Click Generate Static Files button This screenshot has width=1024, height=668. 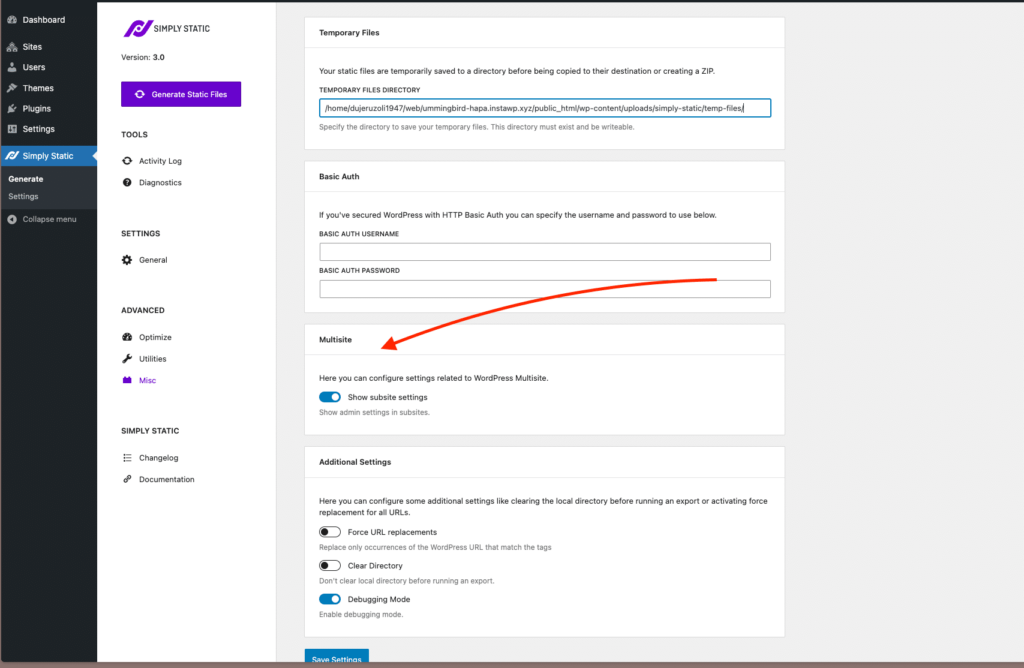(x=181, y=94)
